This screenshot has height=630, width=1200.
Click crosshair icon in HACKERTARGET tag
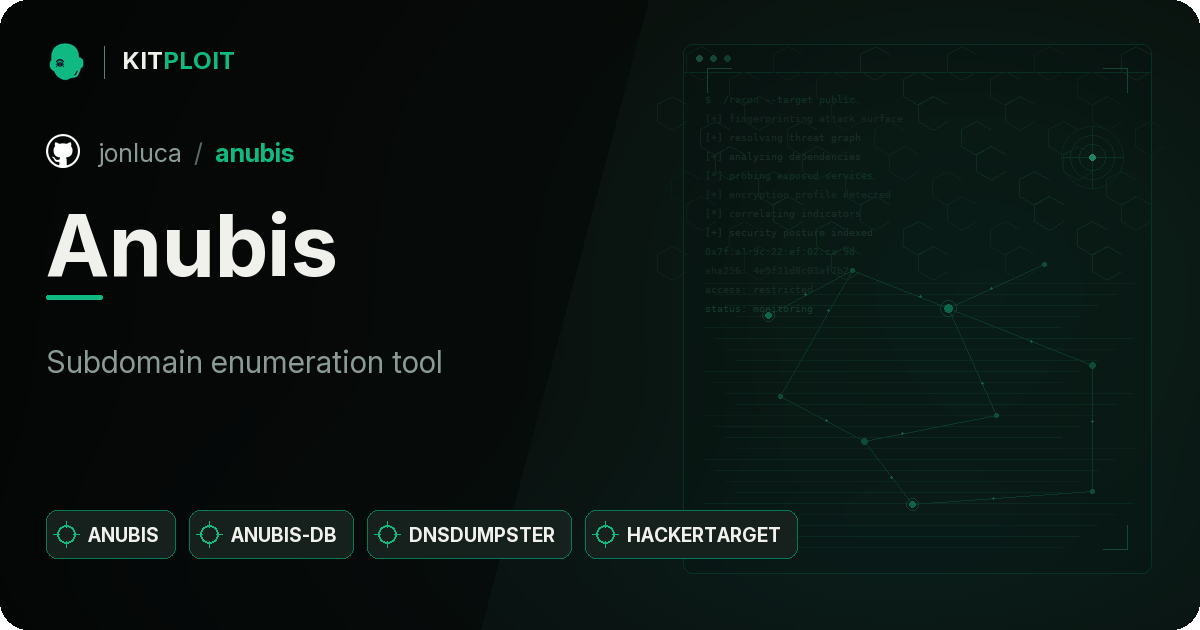click(x=606, y=535)
